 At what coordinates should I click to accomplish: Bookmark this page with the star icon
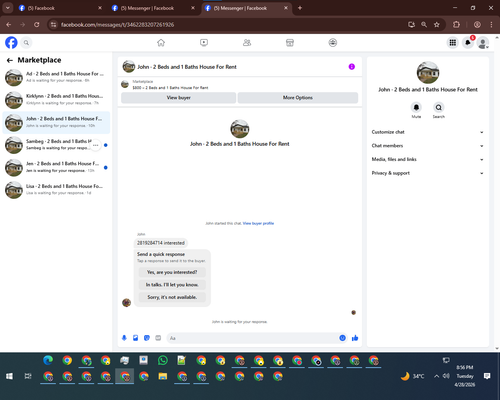tap(437, 25)
